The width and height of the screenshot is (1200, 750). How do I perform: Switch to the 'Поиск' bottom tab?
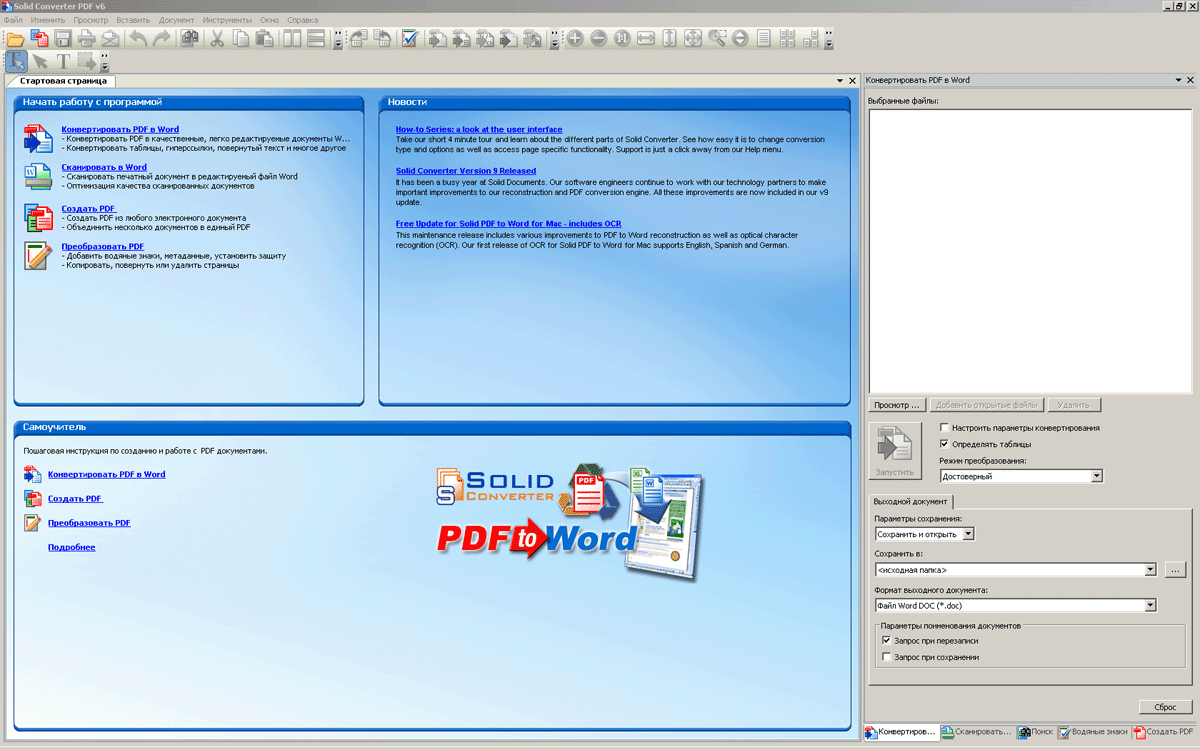coord(1035,732)
